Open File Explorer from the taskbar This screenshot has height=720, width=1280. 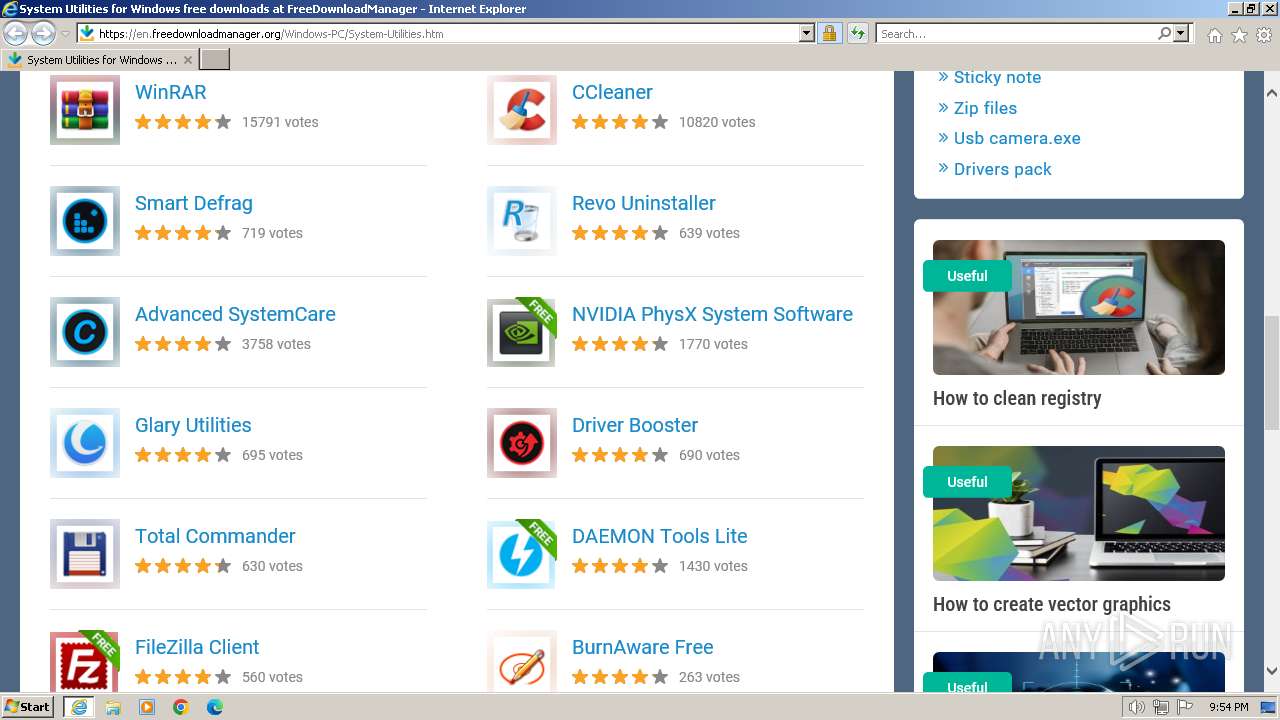point(113,707)
